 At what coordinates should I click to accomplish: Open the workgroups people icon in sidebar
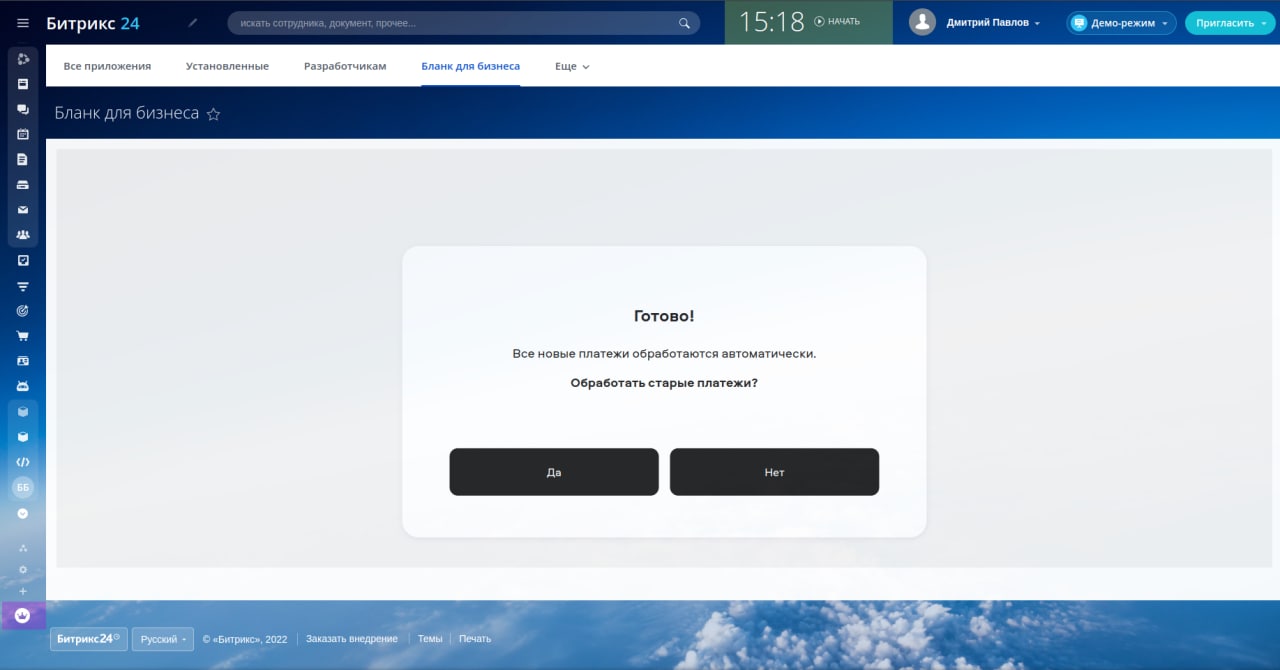[x=23, y=235]
